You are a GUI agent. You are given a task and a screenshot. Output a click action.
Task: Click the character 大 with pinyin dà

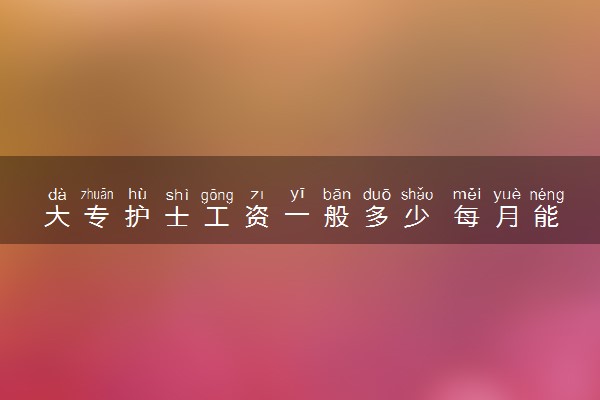pyautogui.click(x=57, y=217)
